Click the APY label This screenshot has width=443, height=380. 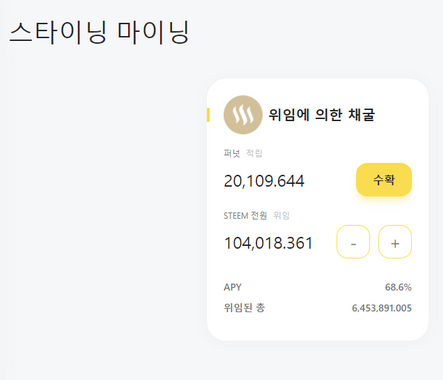pos(232,287)
